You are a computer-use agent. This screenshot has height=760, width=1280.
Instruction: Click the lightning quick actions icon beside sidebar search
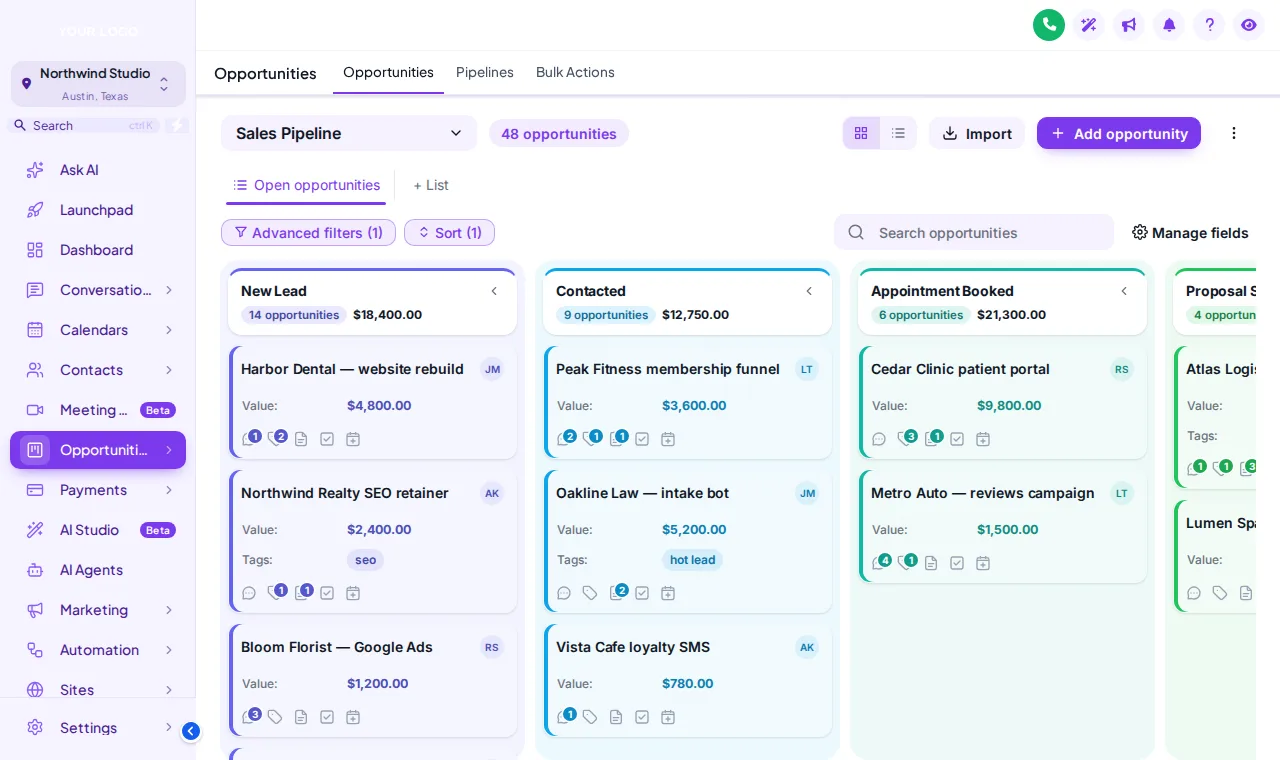click(176, 125)
